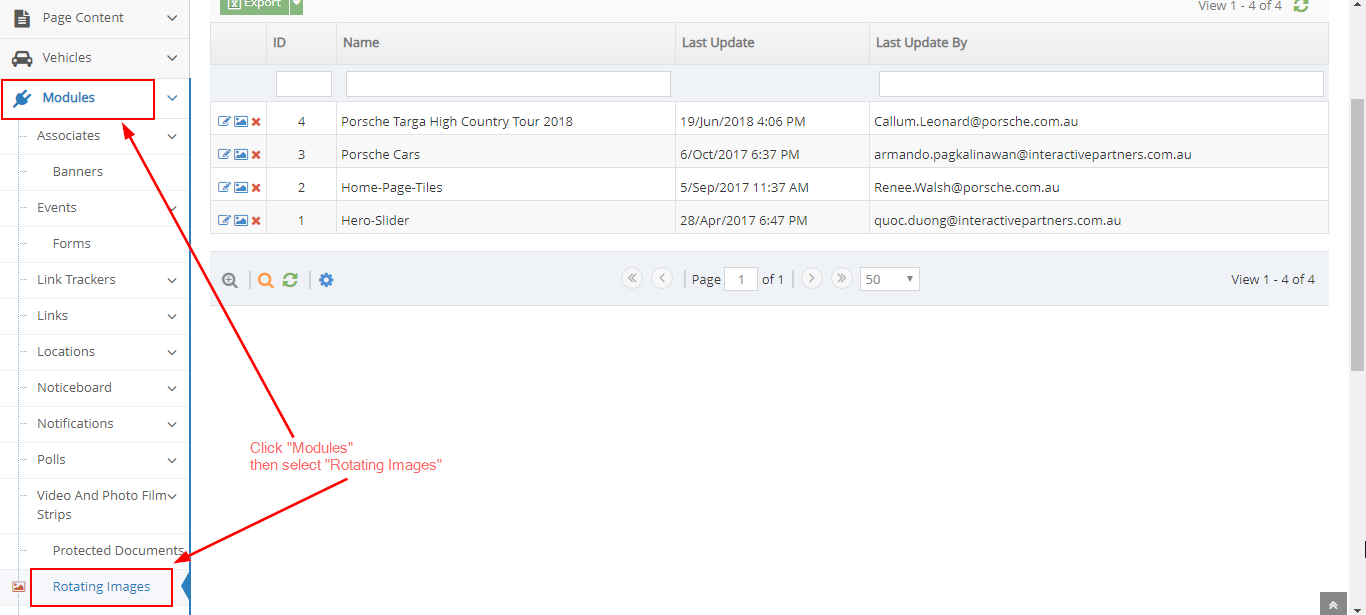Delete the Home-Page-Tiles row with red X

click(256, 188)
